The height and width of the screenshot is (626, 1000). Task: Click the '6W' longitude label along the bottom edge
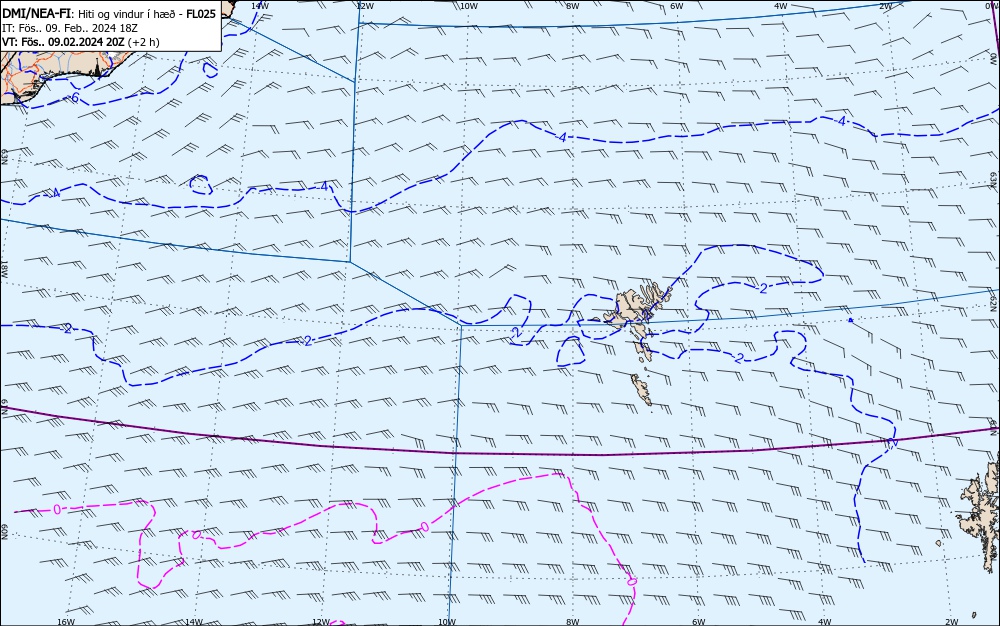698,622
